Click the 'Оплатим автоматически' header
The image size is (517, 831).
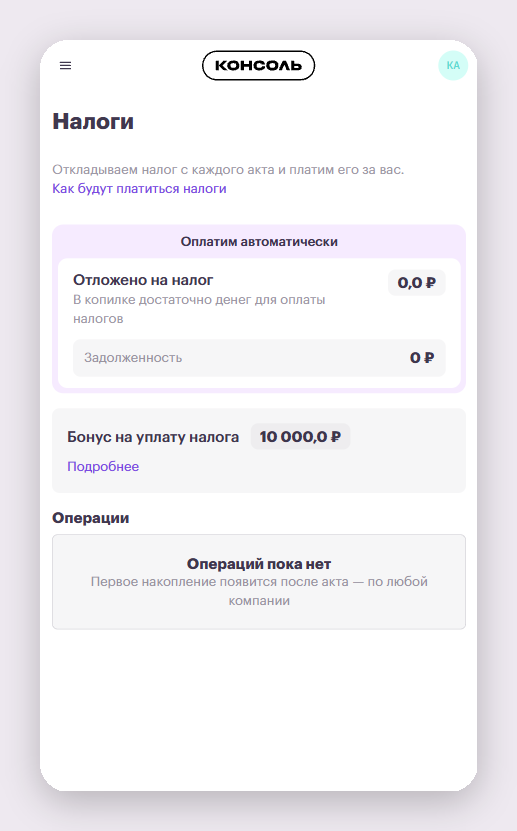click(259, 242)
